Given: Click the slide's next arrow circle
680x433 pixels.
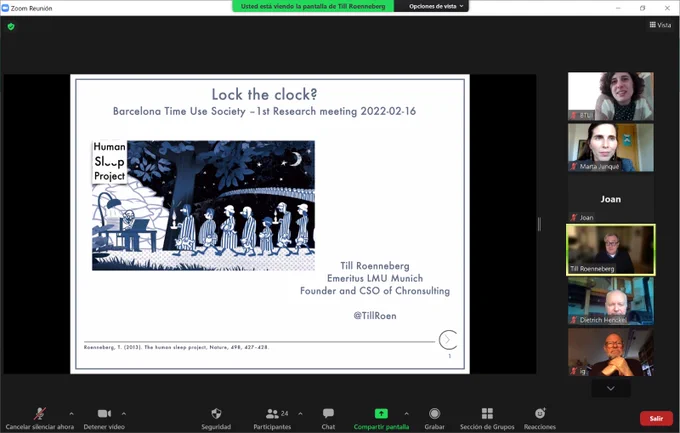Looking at the screenshot, I should point(448,340).
